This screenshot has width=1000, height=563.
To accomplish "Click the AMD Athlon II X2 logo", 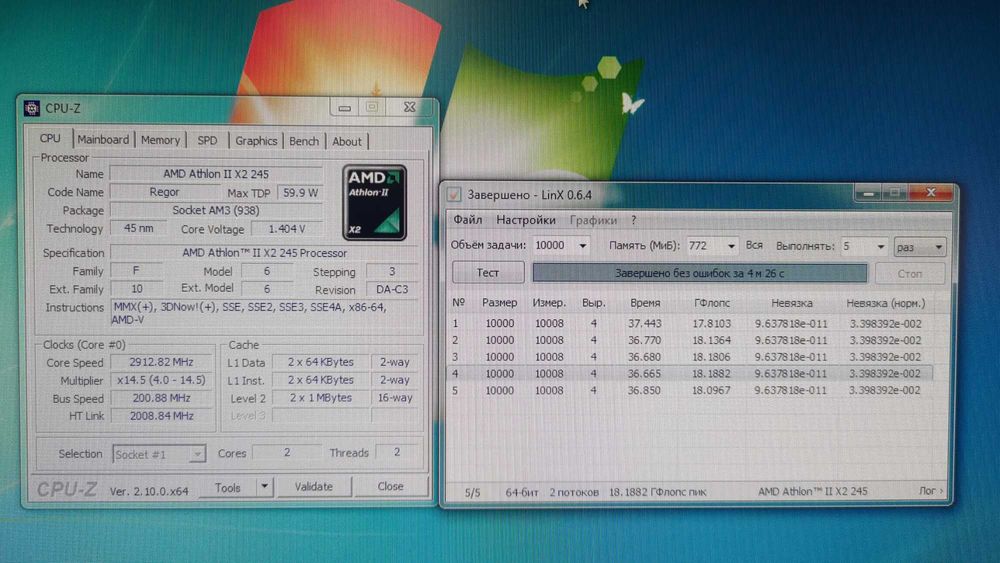I will click(374, 203).
